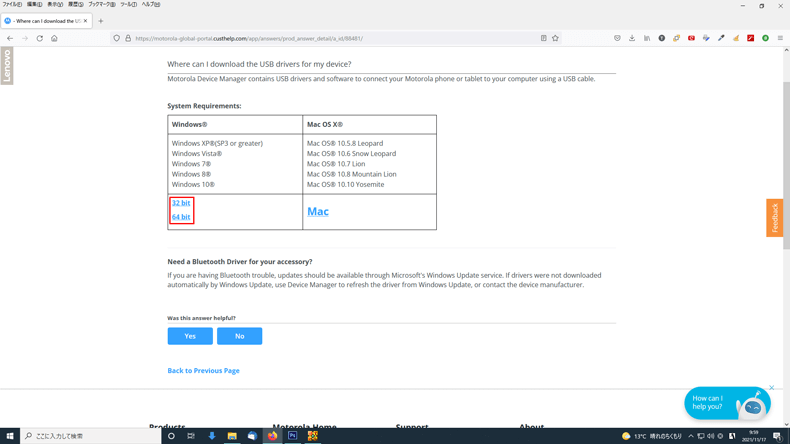Open the ヘルプ(H) menu
Image resolution: width=790 pixels, height=444 pixels.
[151, 5]
